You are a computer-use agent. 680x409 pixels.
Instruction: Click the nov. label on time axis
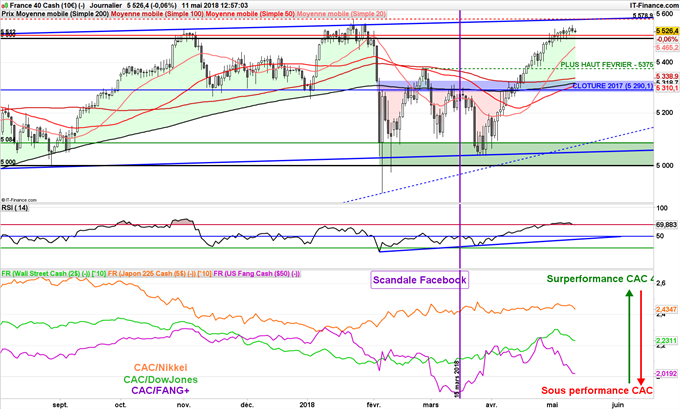pos(184,405)
